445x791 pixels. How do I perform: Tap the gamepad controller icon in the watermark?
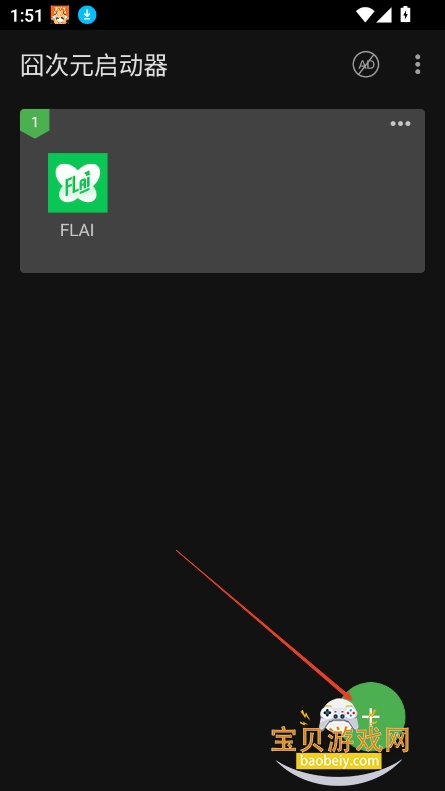[x=339, y=715]
